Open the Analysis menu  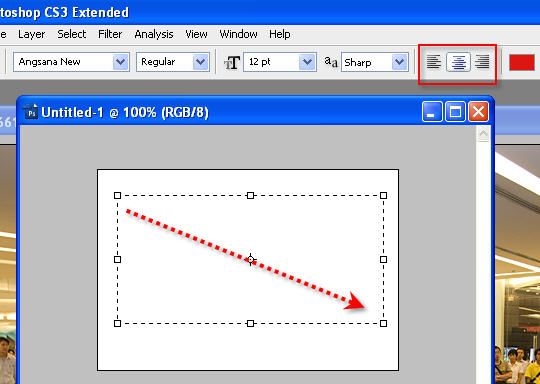154,34
